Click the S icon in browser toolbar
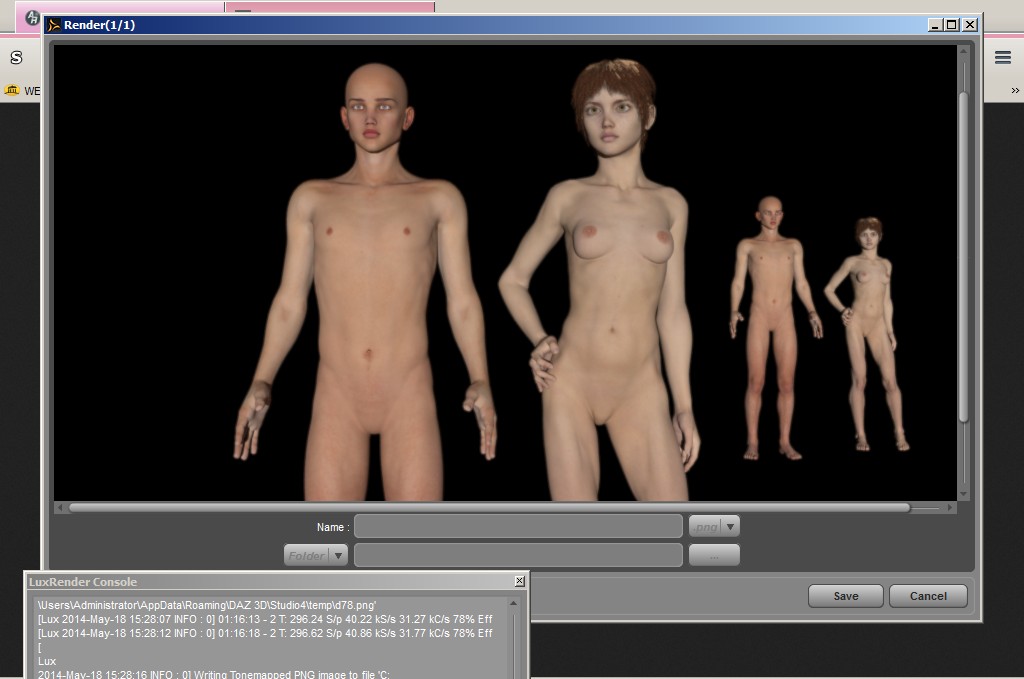 pyautogui.click(x=16, y=57)
